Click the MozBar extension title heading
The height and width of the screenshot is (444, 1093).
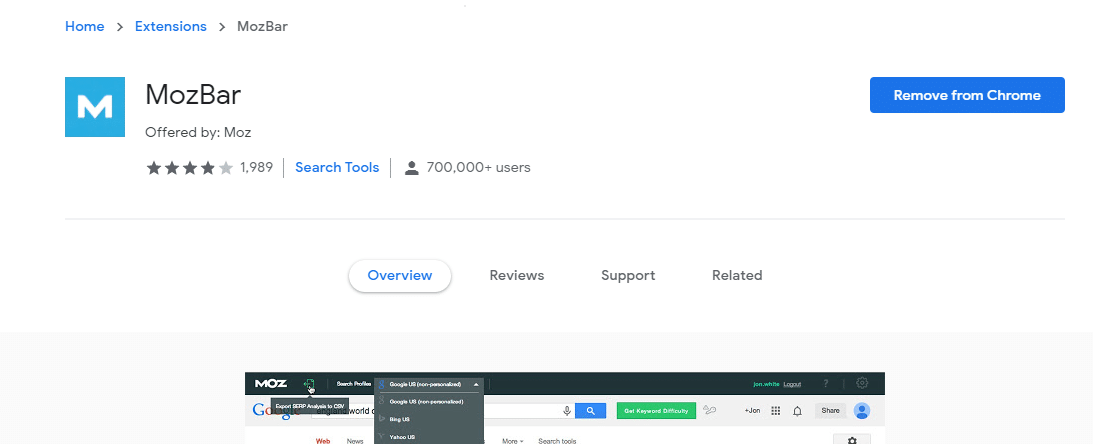click(193, 95)
